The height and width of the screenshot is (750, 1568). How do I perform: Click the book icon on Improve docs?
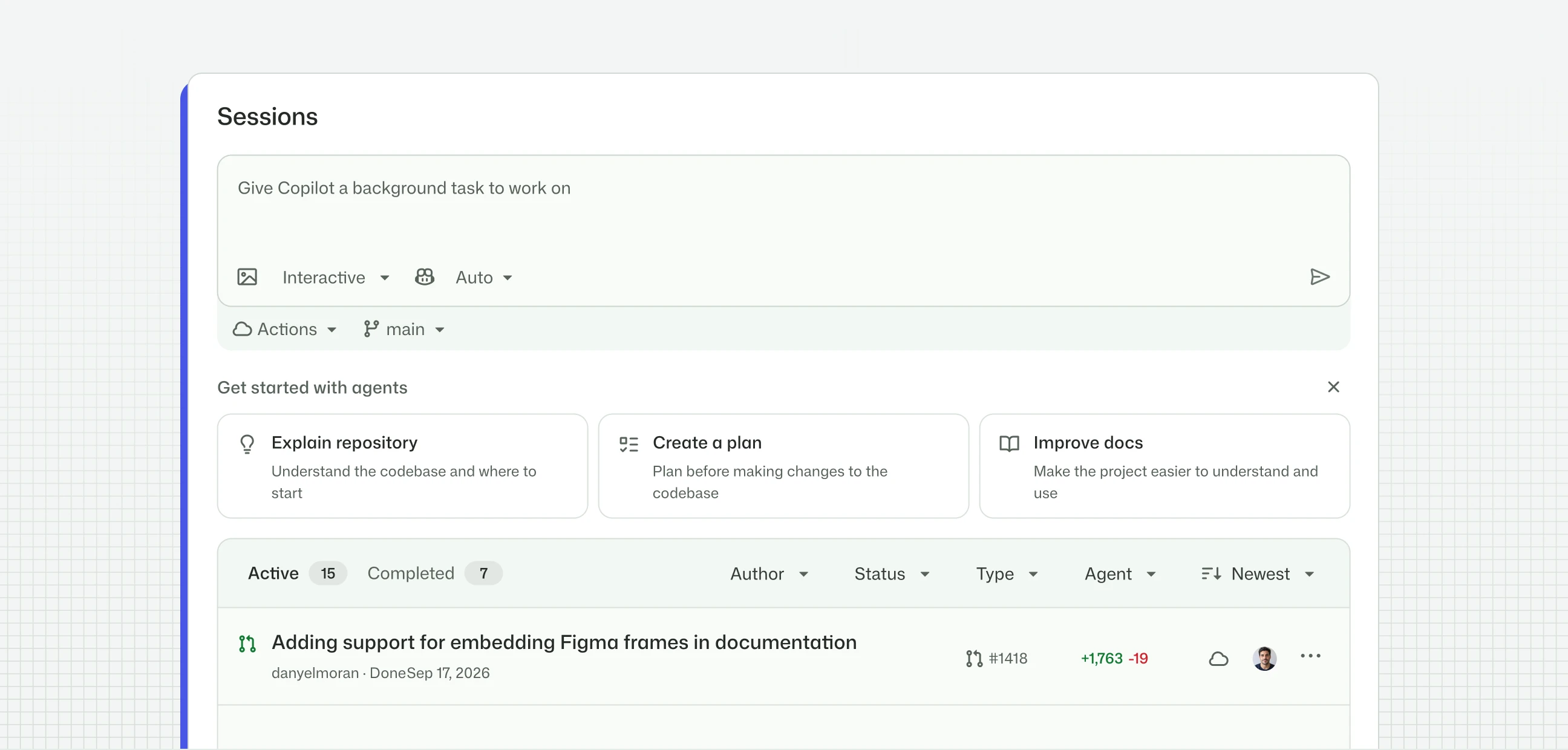[x=1009, y=444]
